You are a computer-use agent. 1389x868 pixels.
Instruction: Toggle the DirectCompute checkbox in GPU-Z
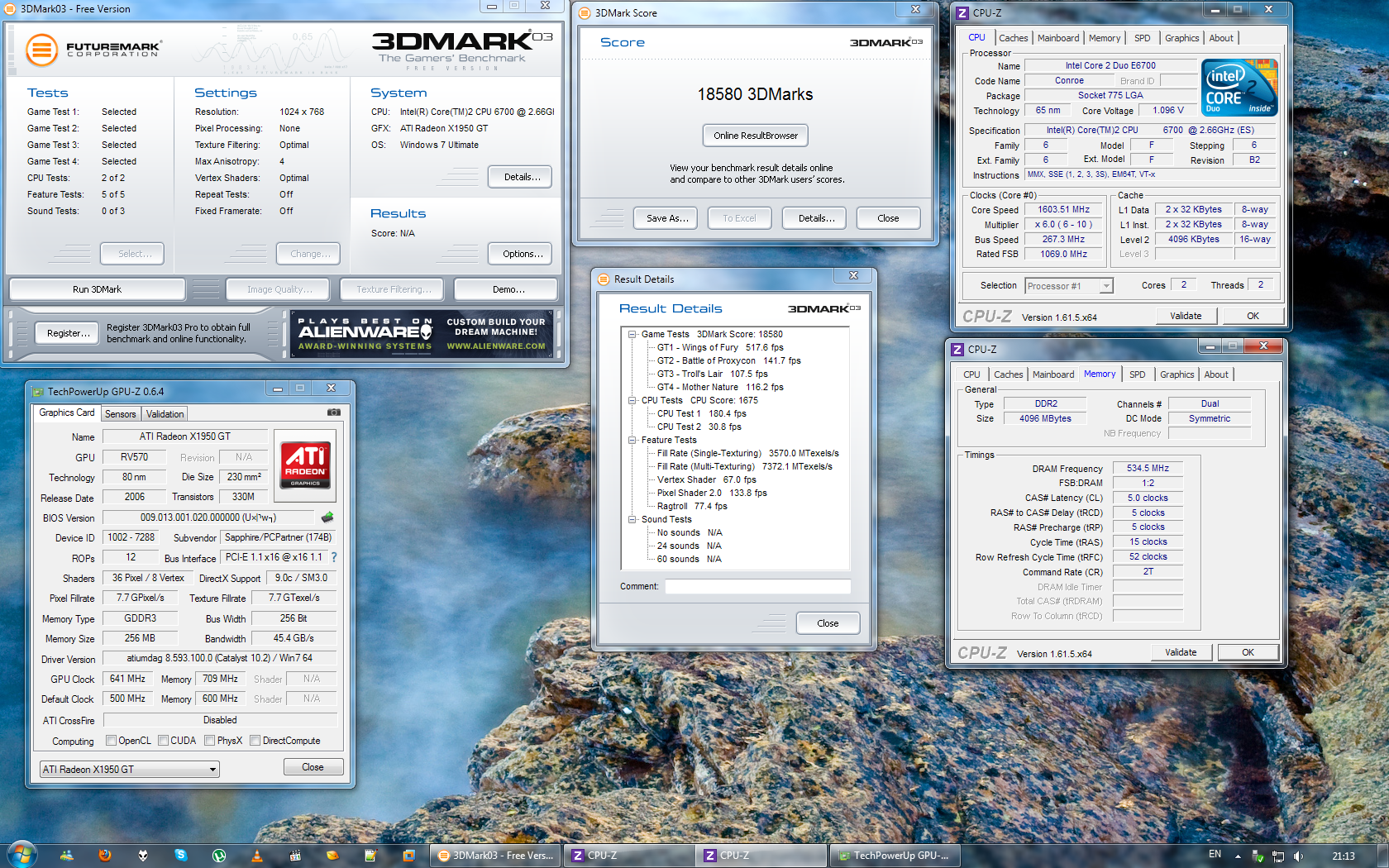(x=255, y=741)
